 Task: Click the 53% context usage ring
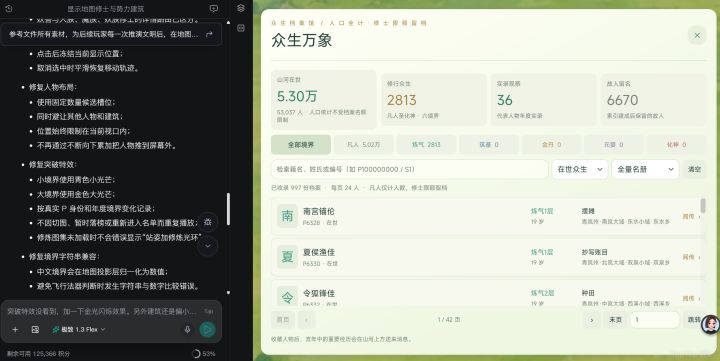196,354
